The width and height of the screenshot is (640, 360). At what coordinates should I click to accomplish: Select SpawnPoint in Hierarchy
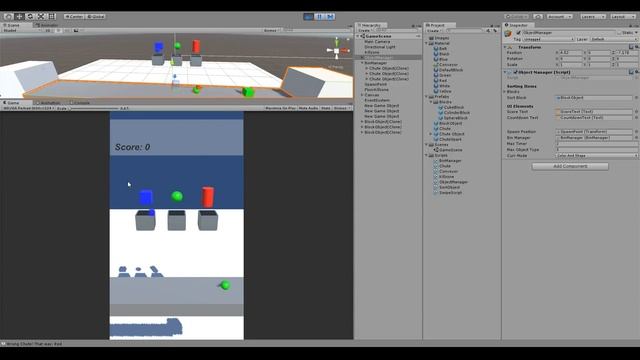click(376, 84)
